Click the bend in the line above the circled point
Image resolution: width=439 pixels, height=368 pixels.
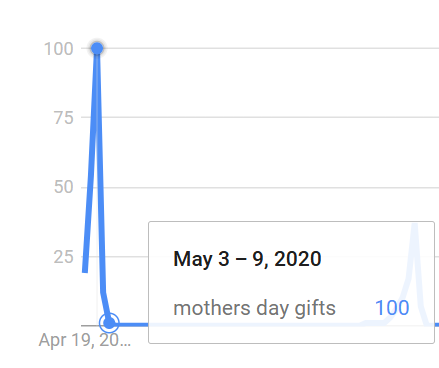pyautogui.click(x=104, y=292)
